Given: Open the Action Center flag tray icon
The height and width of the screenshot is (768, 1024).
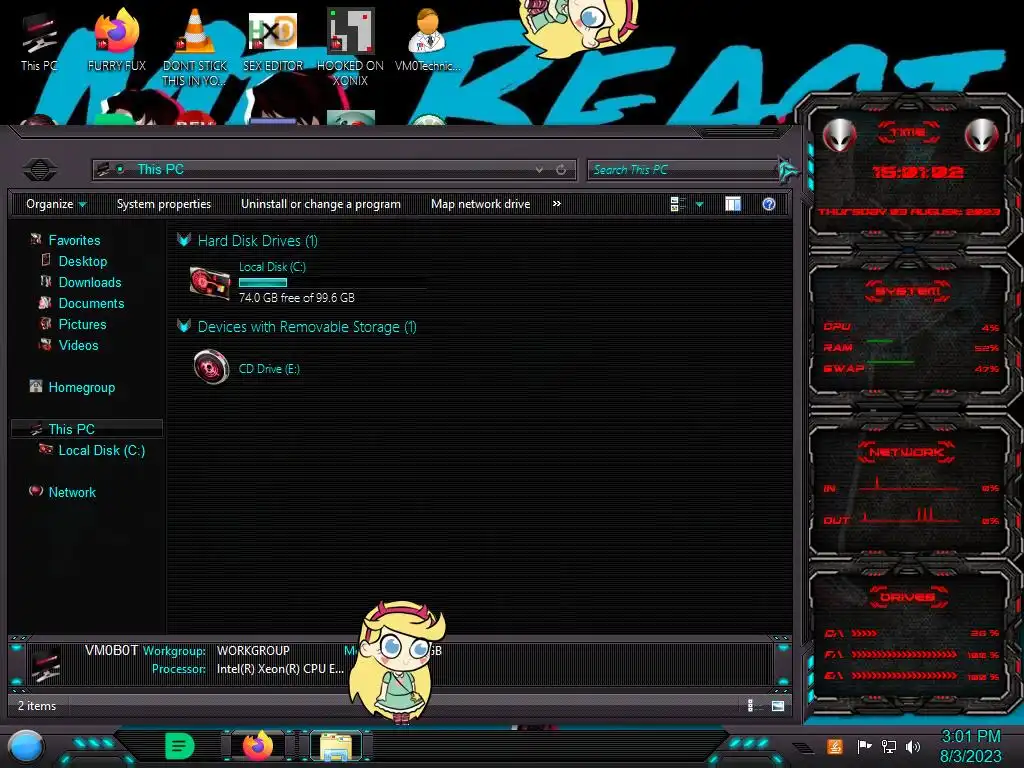Looking at the screenshot, I should point(864,746).
